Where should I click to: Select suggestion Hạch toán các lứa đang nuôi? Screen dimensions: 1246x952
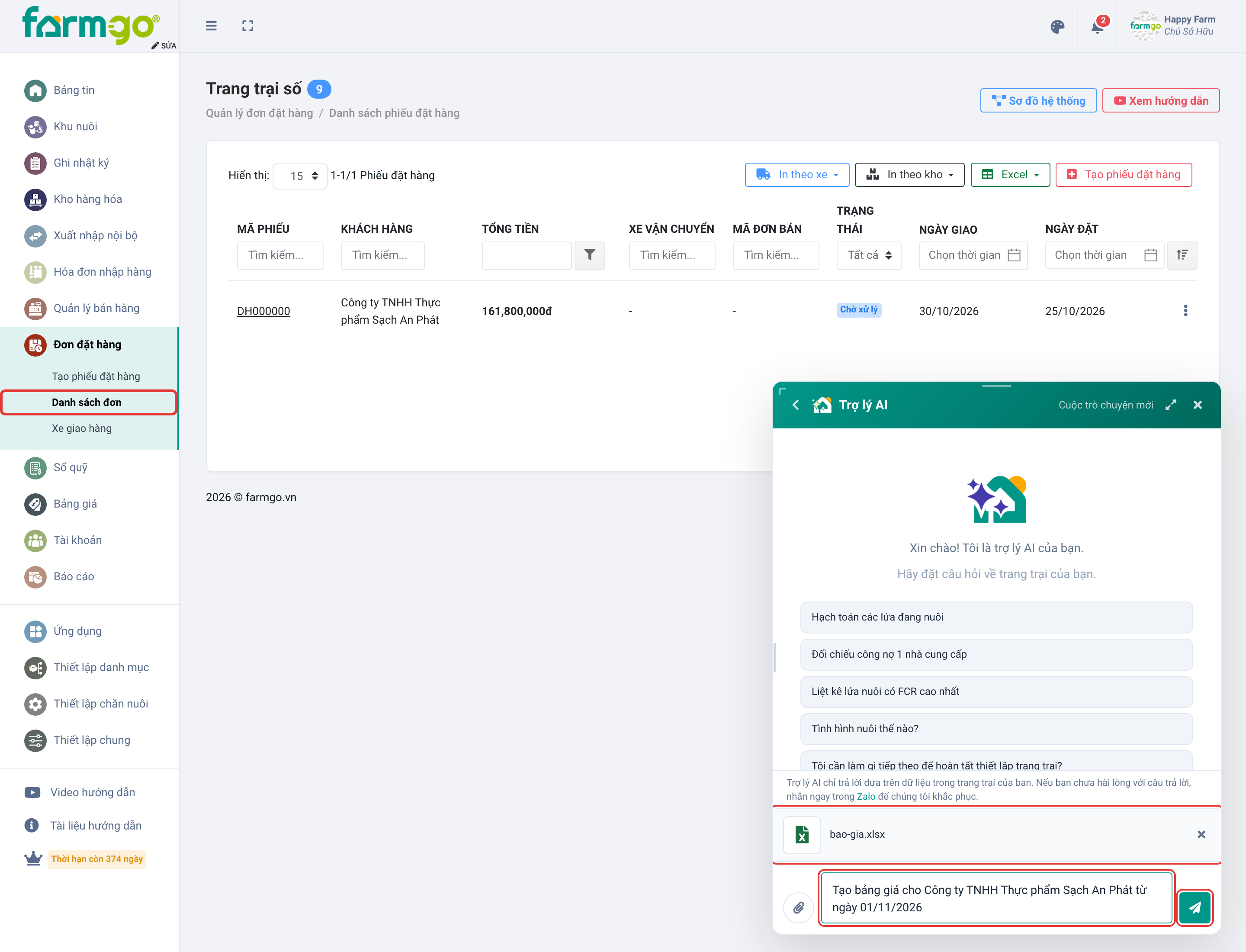(x=996, y=617)
